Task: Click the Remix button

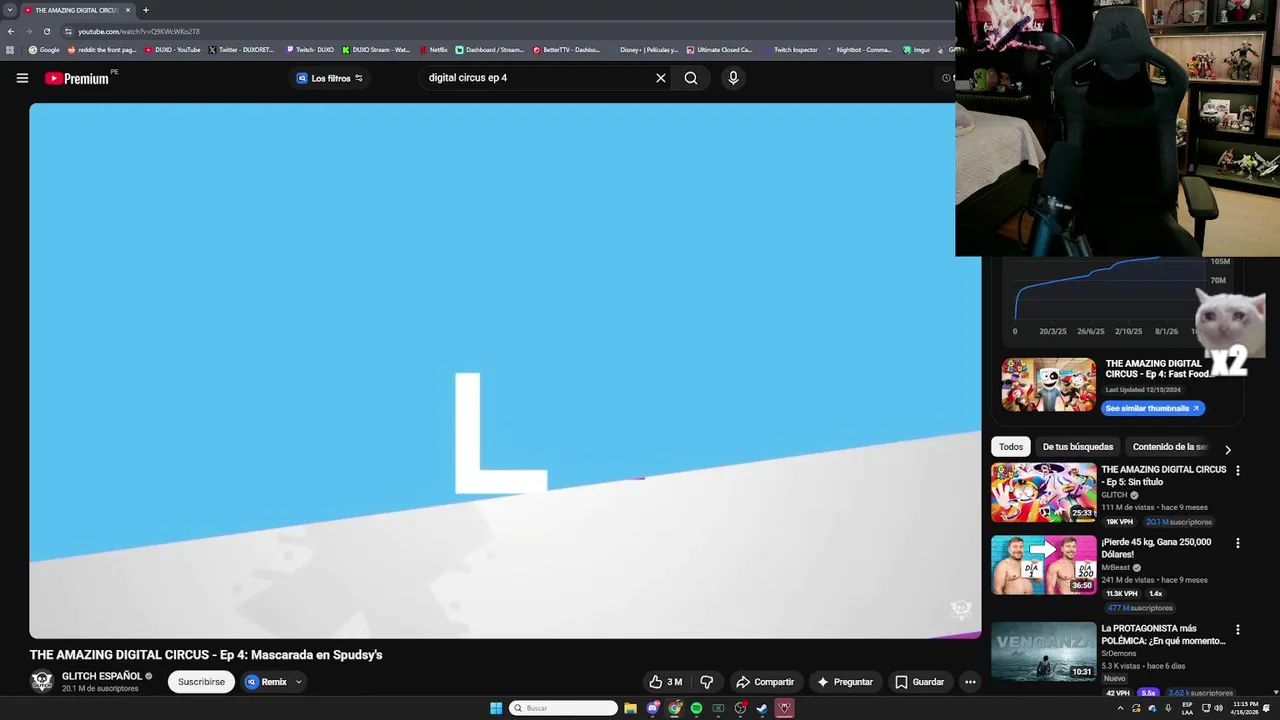Action: pos(266,682)
